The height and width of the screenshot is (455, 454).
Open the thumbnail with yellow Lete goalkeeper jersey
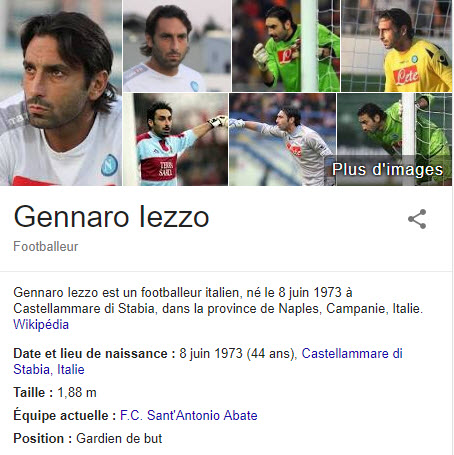pyautogui.click(x=397, y=46)
